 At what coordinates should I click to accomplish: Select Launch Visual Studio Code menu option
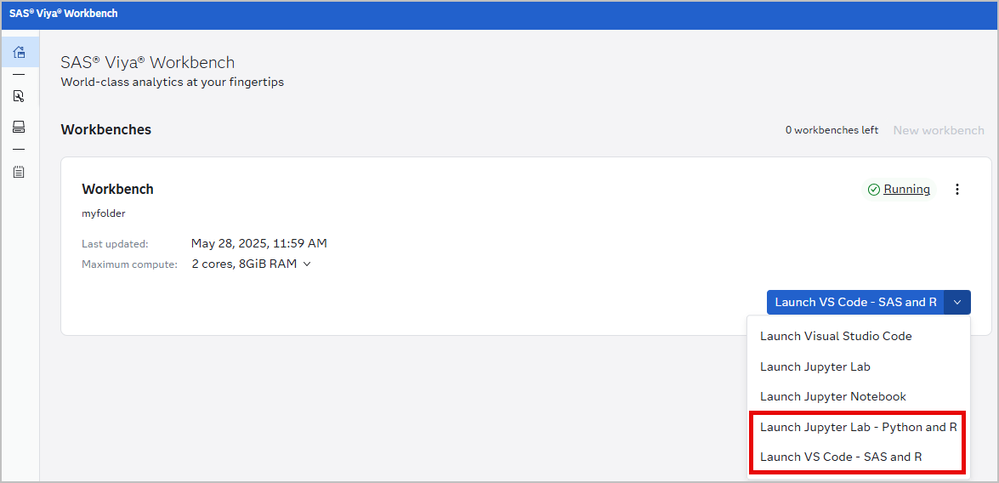(x=835, y=336)
